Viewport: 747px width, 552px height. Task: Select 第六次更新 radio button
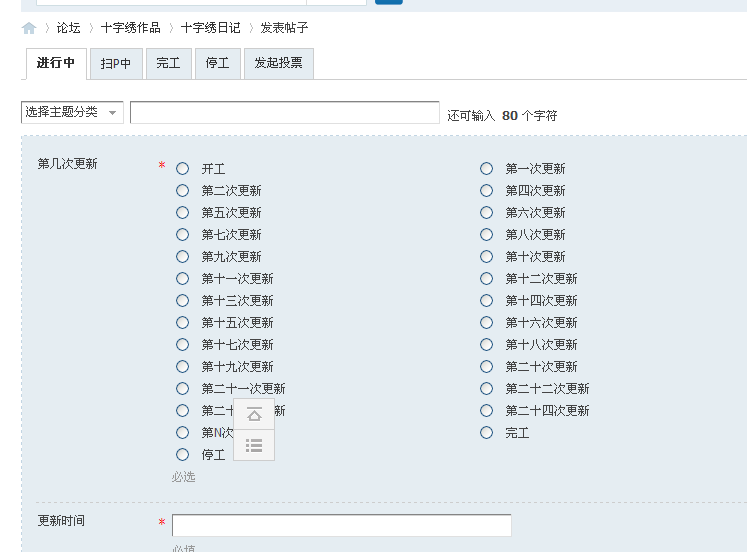(x=486, y=212)
